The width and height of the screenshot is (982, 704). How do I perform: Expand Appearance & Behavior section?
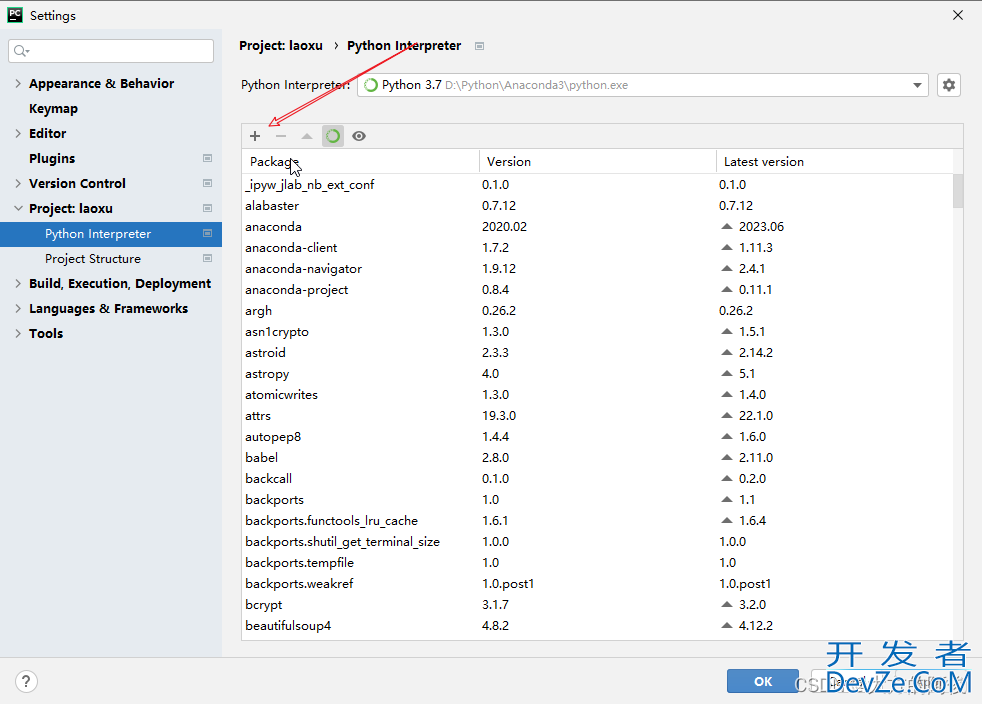(18, 83)
